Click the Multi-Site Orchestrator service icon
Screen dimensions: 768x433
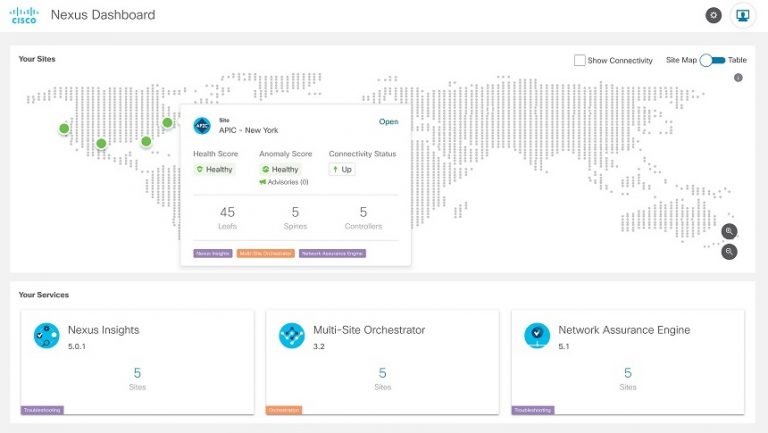[x=292, y=336]
